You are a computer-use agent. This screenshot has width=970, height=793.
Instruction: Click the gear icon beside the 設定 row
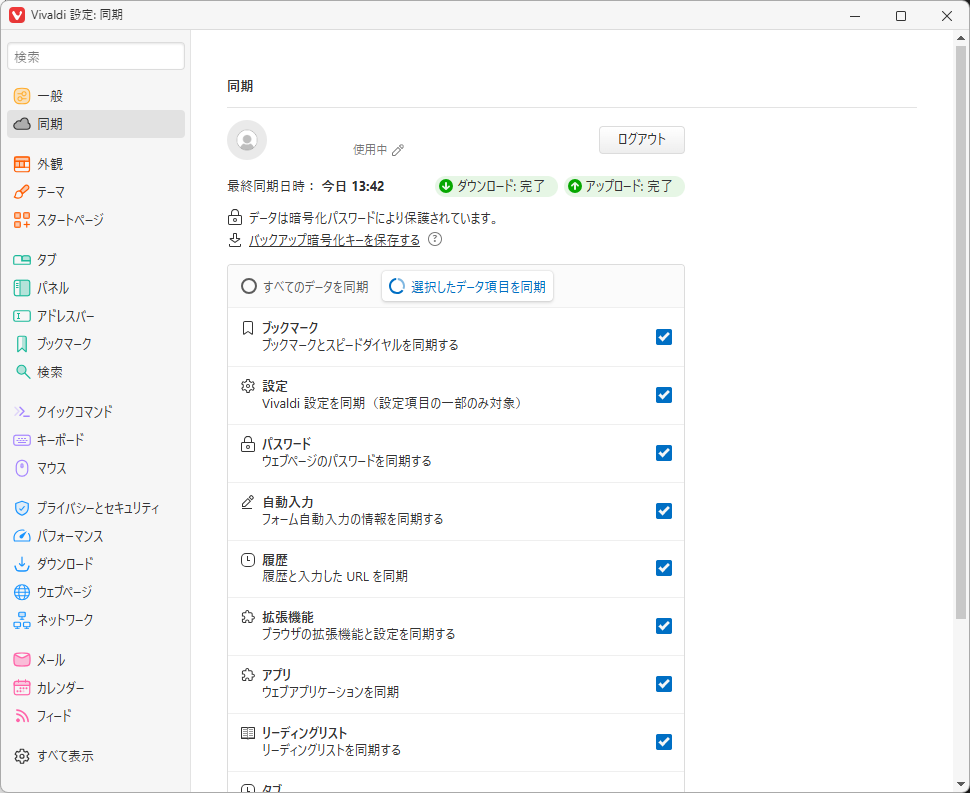tap(247, 386)
